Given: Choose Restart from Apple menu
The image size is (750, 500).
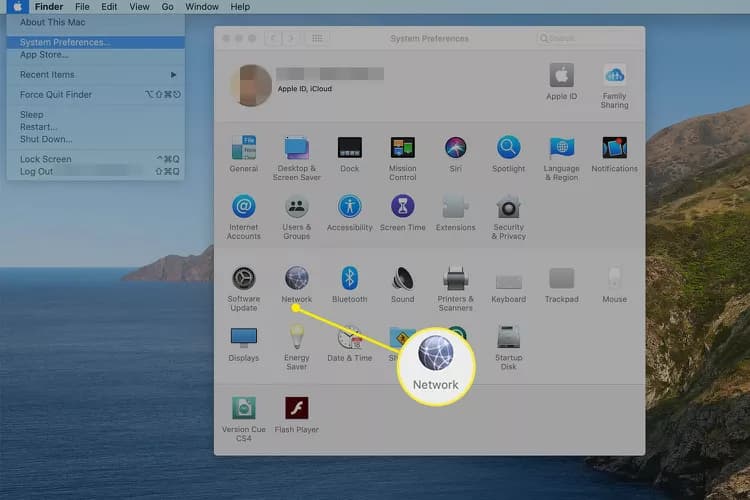Looking at the screenshot, I should 96,127.
